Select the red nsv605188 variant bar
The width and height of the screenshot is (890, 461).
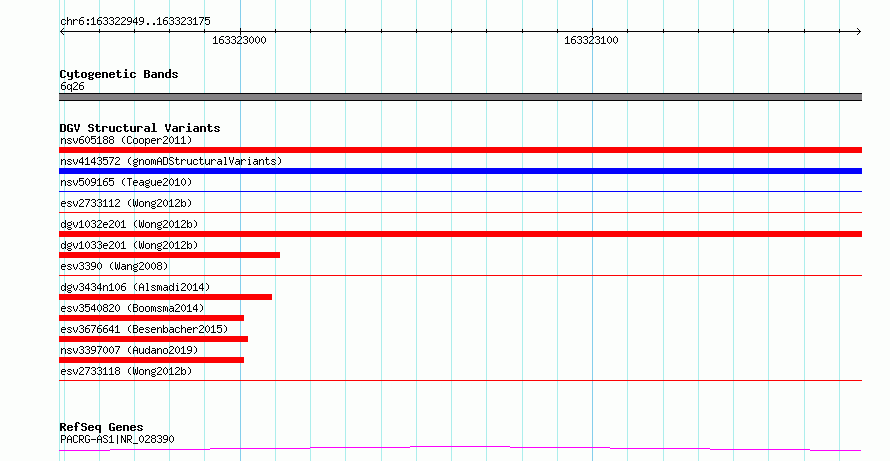[460, 150]
